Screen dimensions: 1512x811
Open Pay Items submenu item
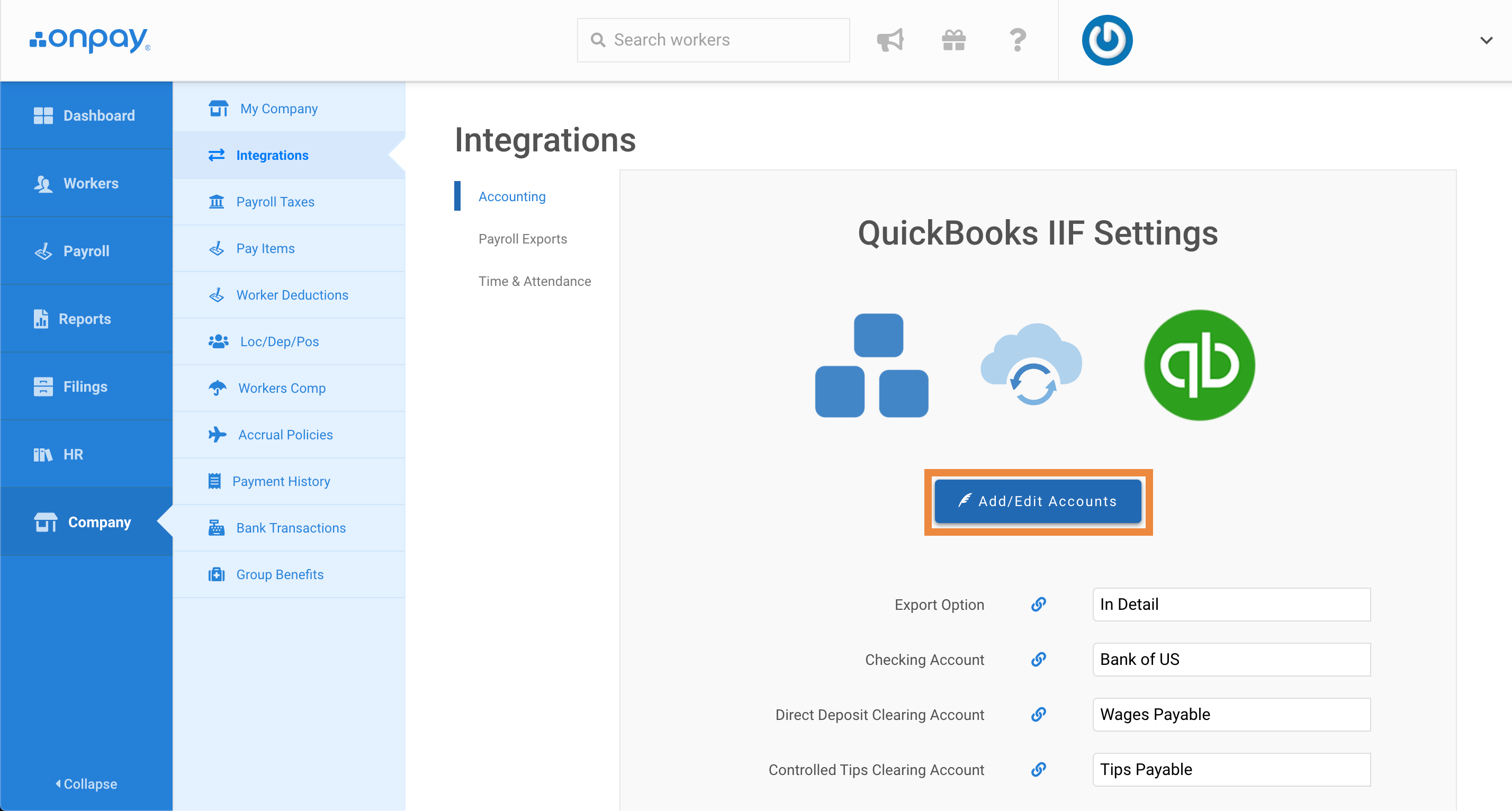pos(289,248)
